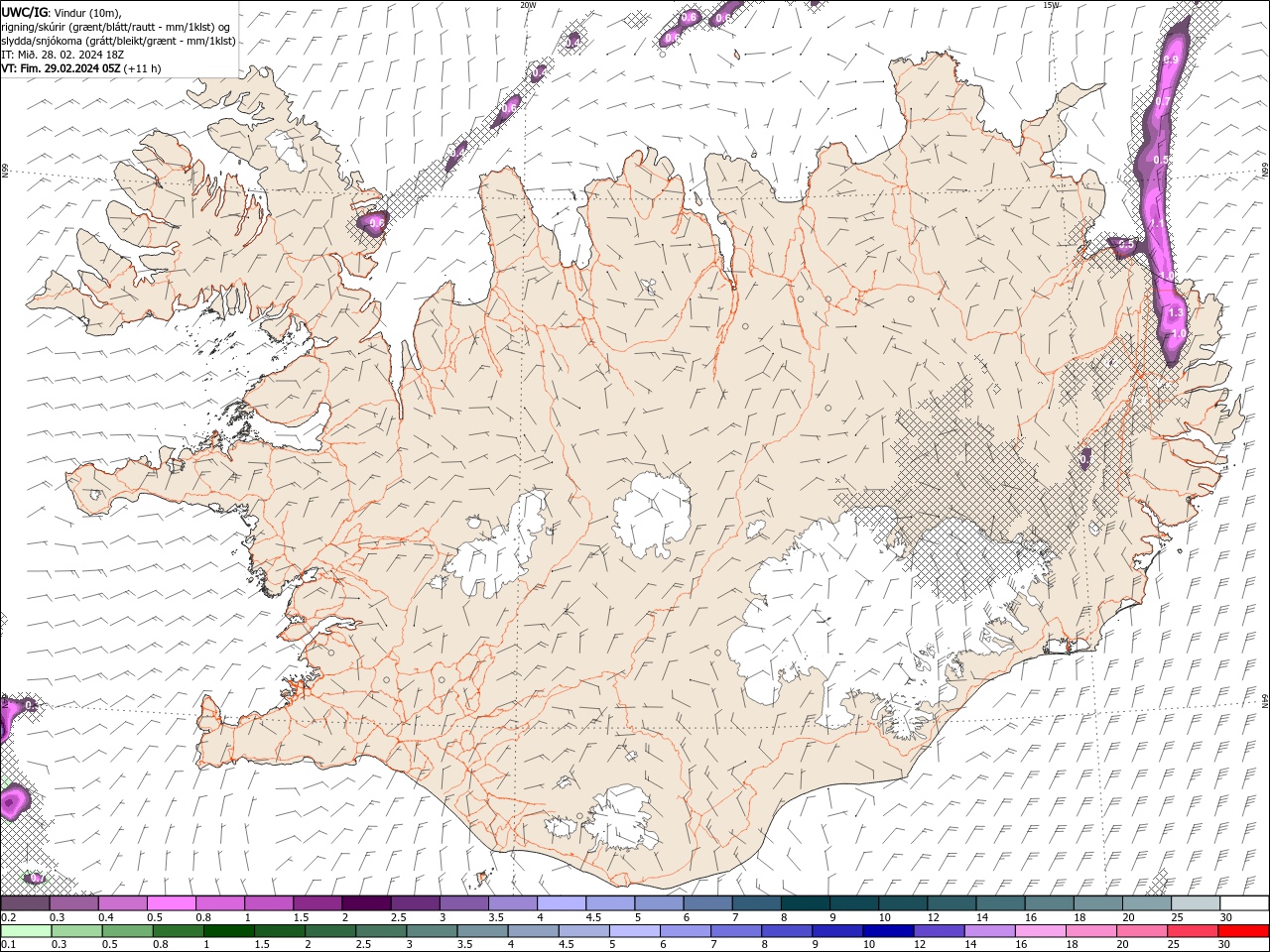Select the 'VT: Fim. 29.02.2024 05Z' valid time

[x=61, y=68]
